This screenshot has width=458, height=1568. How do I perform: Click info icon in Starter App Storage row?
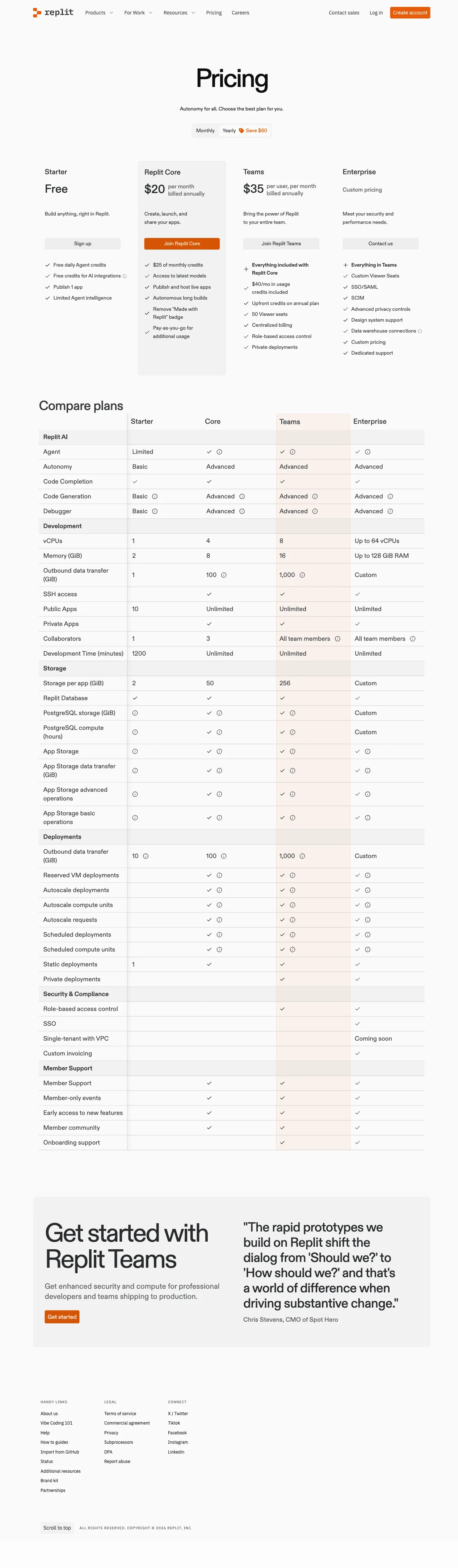(x=135, y=752)
